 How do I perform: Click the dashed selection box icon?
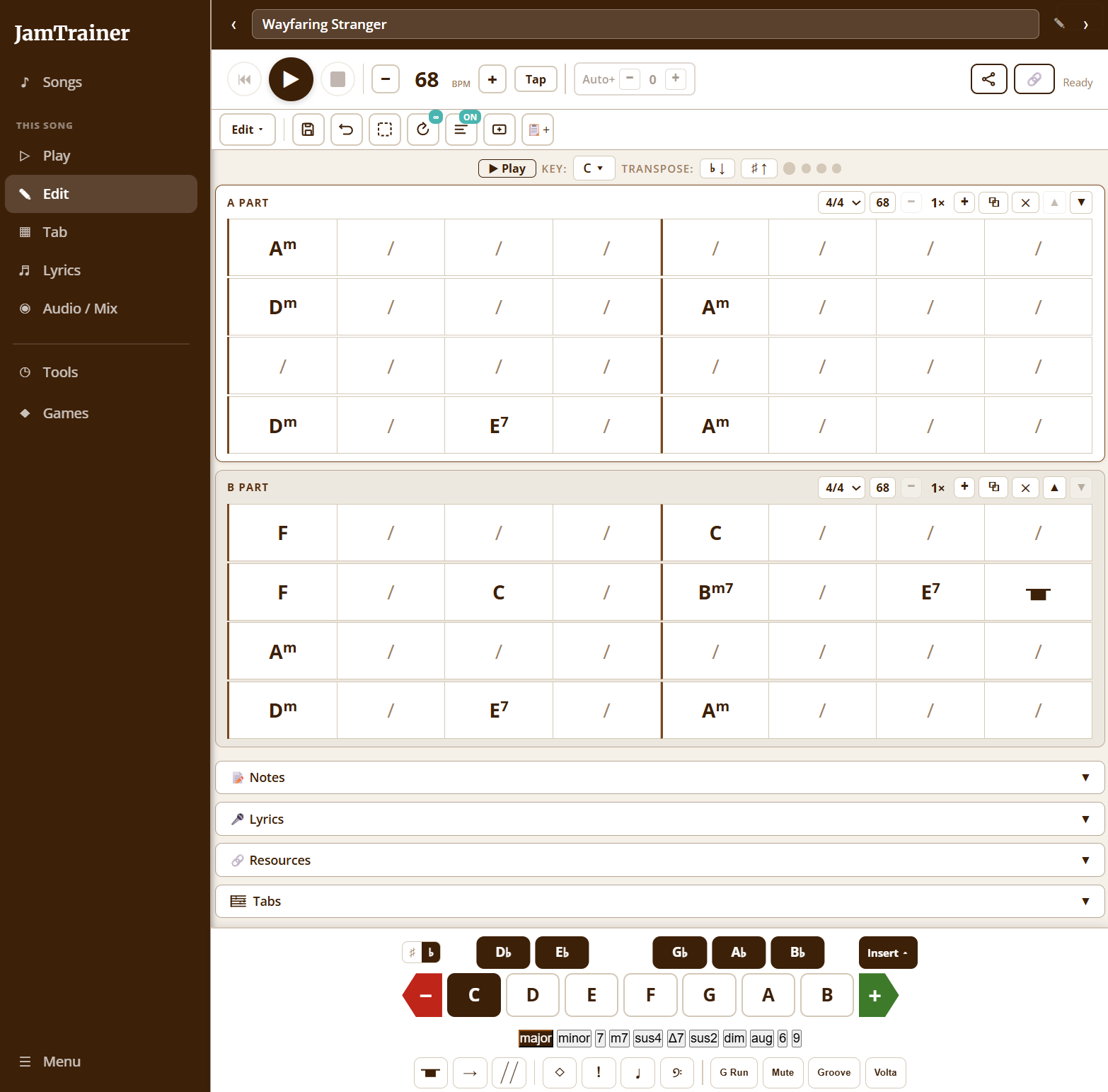point(384,130)
